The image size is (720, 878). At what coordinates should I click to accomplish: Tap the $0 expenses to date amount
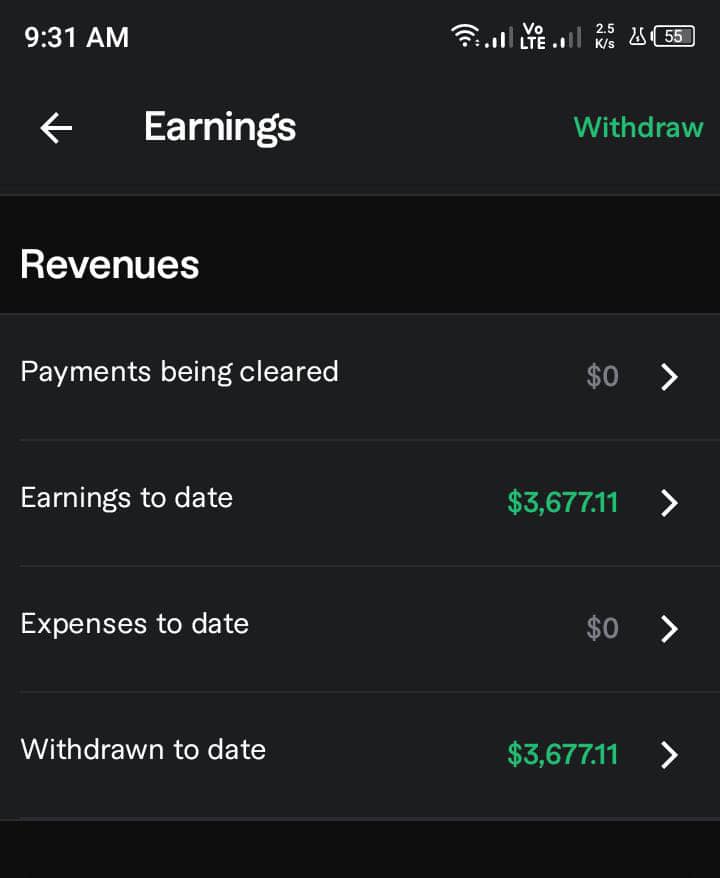tap(602, 629)
